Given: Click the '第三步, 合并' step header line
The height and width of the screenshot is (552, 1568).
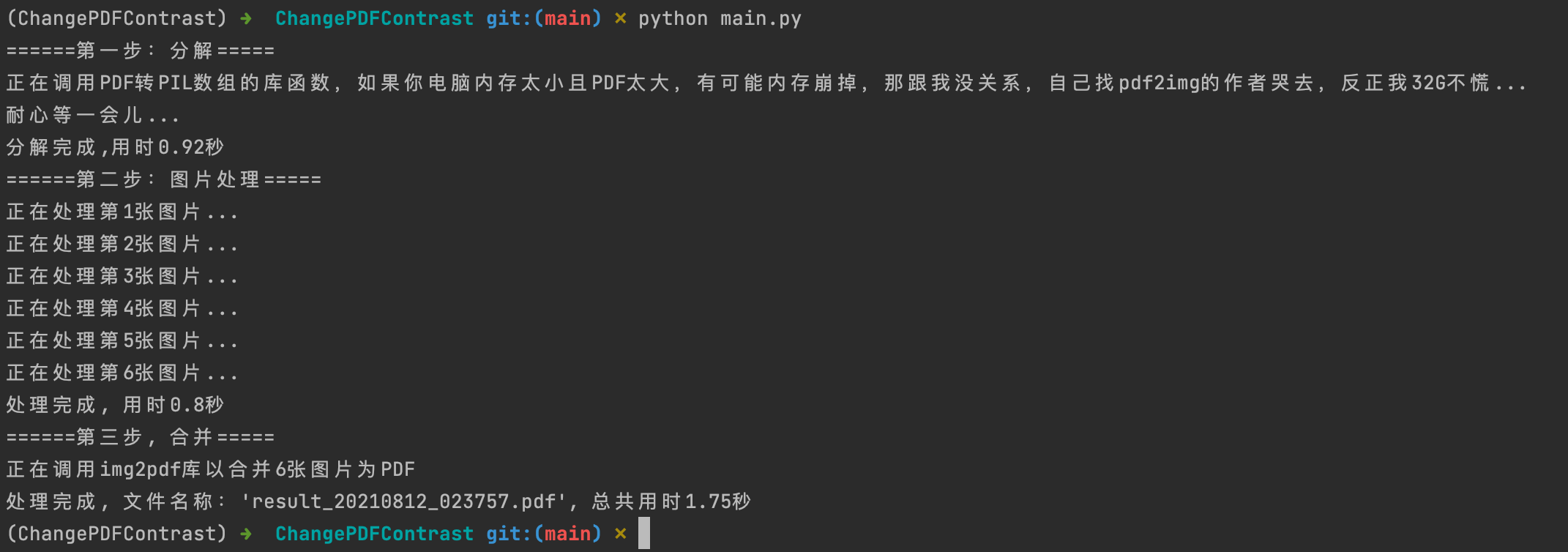Looking at the screenshot, I should (x=141, y=438).
